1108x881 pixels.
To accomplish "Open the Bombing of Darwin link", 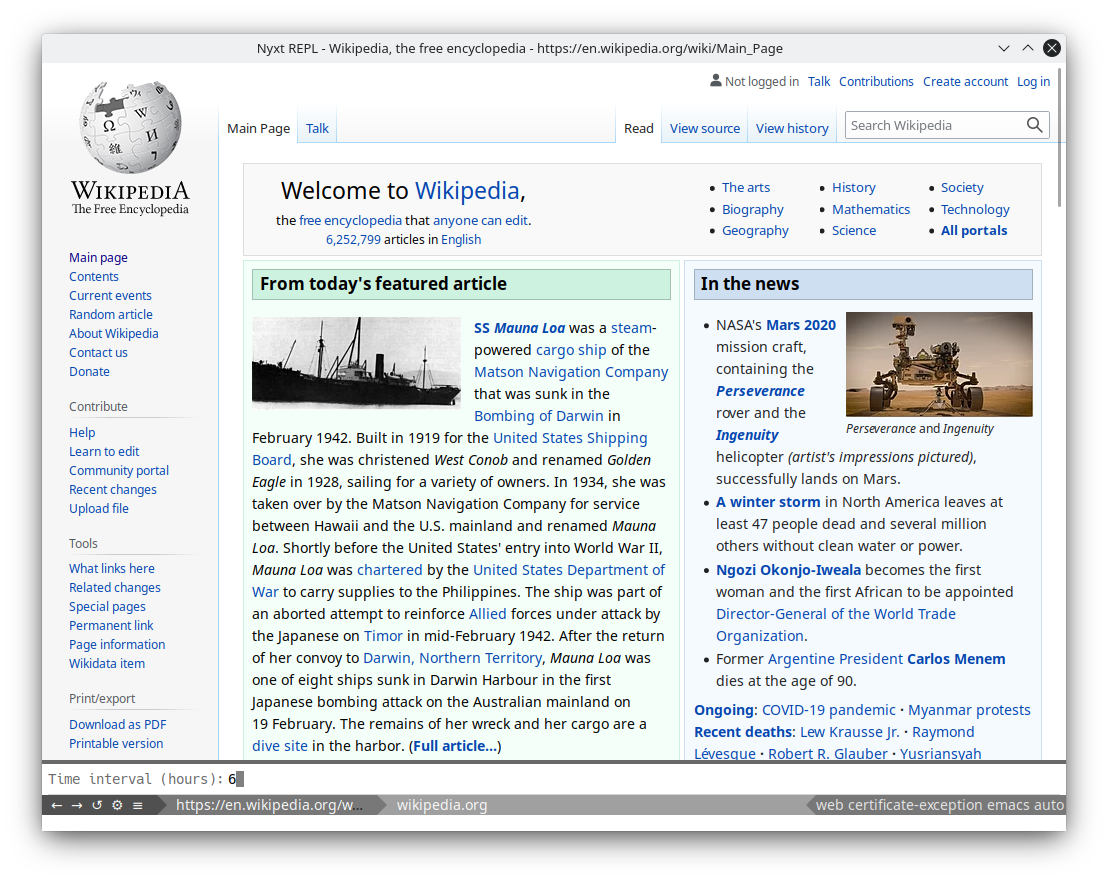I will coord(539,416).
